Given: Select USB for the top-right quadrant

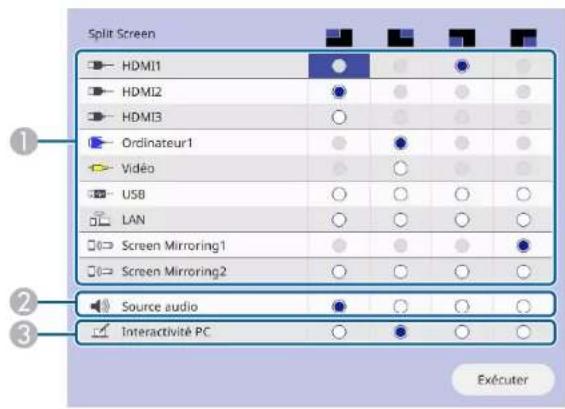Looking at the screenshot, I should click(400, 194).
